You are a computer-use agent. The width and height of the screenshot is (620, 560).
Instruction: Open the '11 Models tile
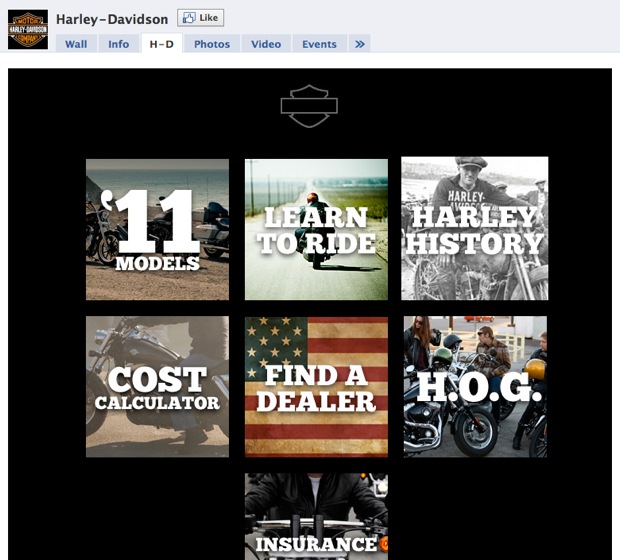click(x=157, y=229)
